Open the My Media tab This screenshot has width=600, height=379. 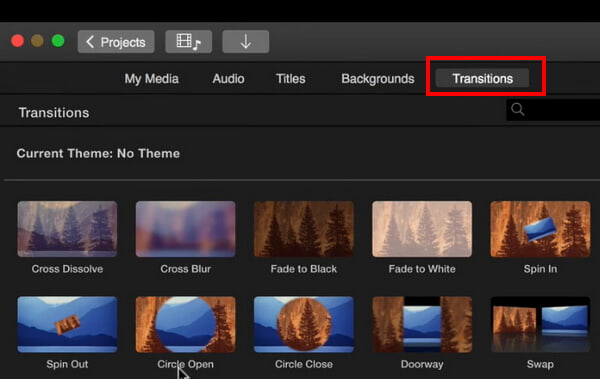point(152,79)
